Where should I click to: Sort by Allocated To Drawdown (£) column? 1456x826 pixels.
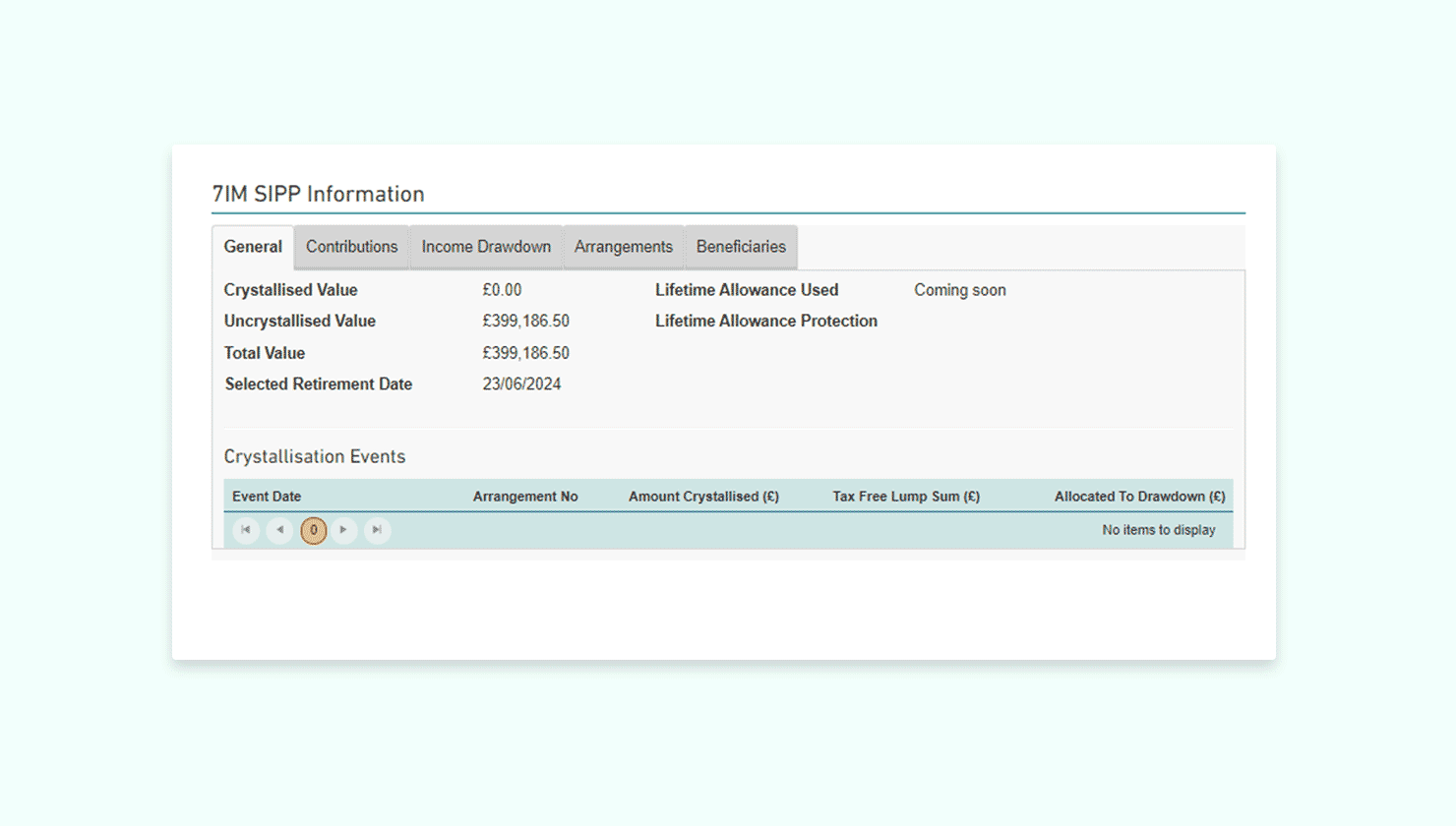[x=1140, y=497]
